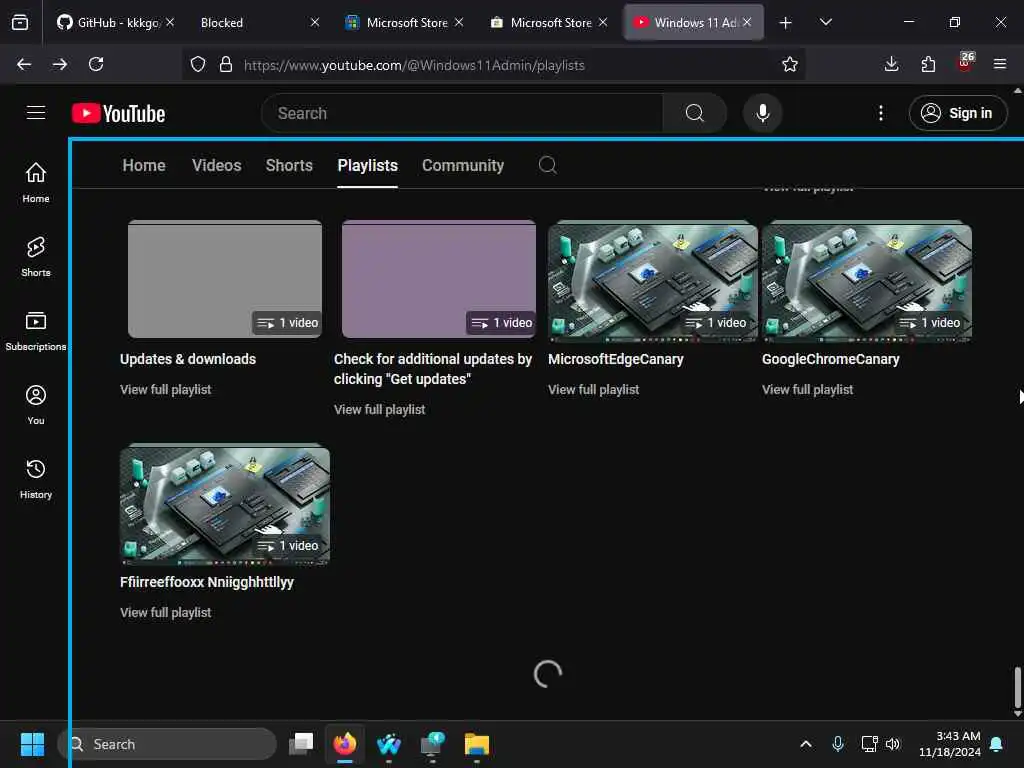The width and height of the screenshot is (1024, 768).
Task: Show tracking protection shield info
Action: 198,64
